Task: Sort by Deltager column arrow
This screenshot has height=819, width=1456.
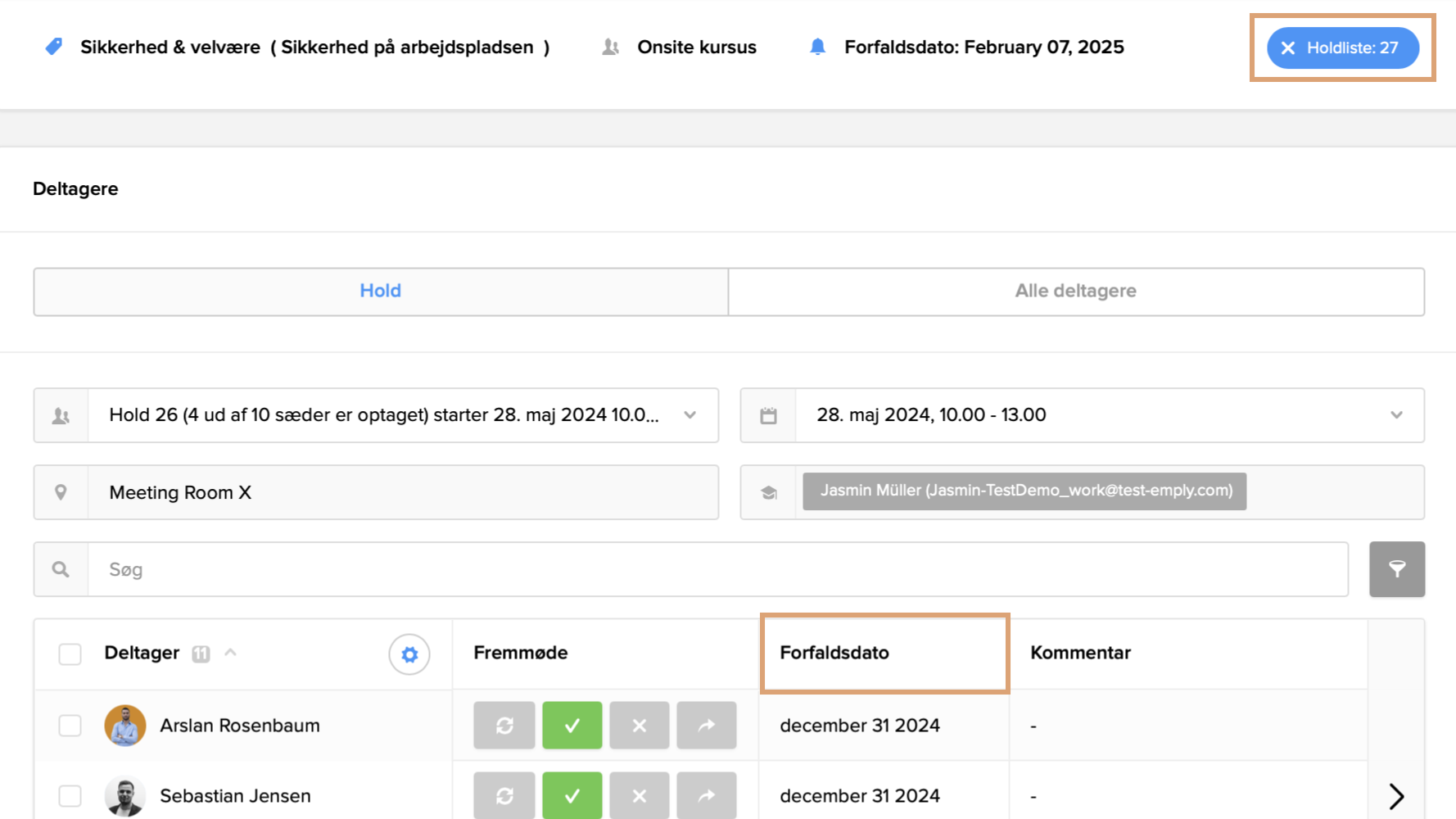Action: pos(231,653)
